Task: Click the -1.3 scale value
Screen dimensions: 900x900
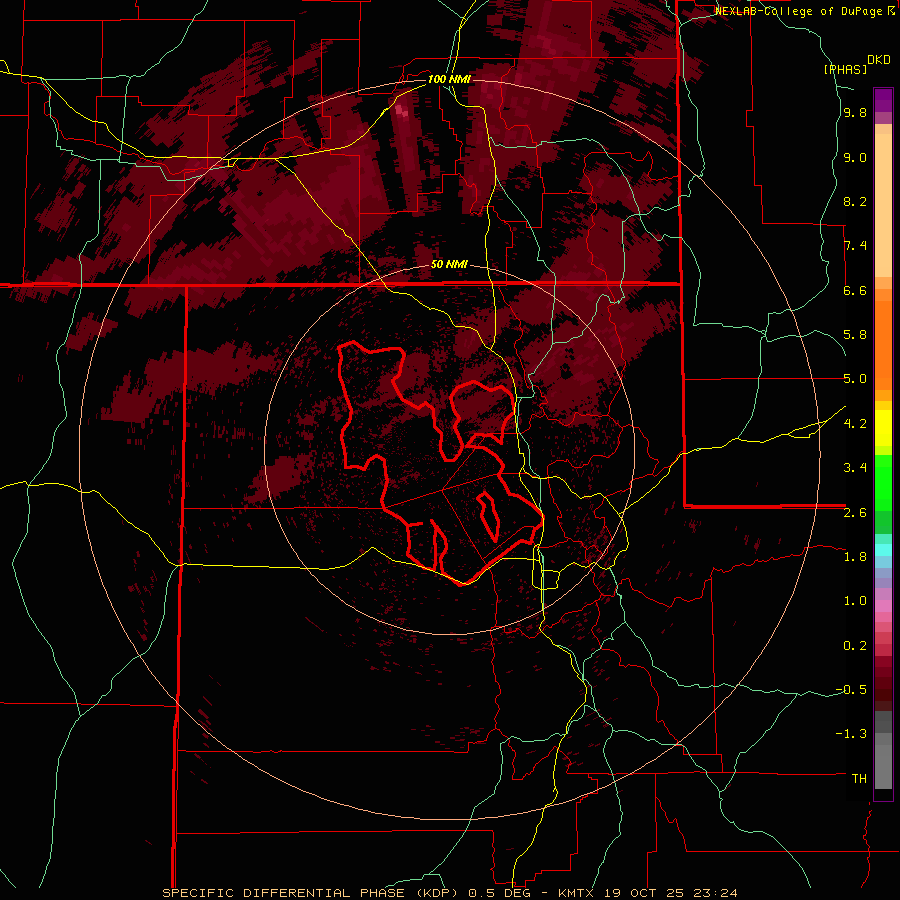Action: [x=851, y=734]
